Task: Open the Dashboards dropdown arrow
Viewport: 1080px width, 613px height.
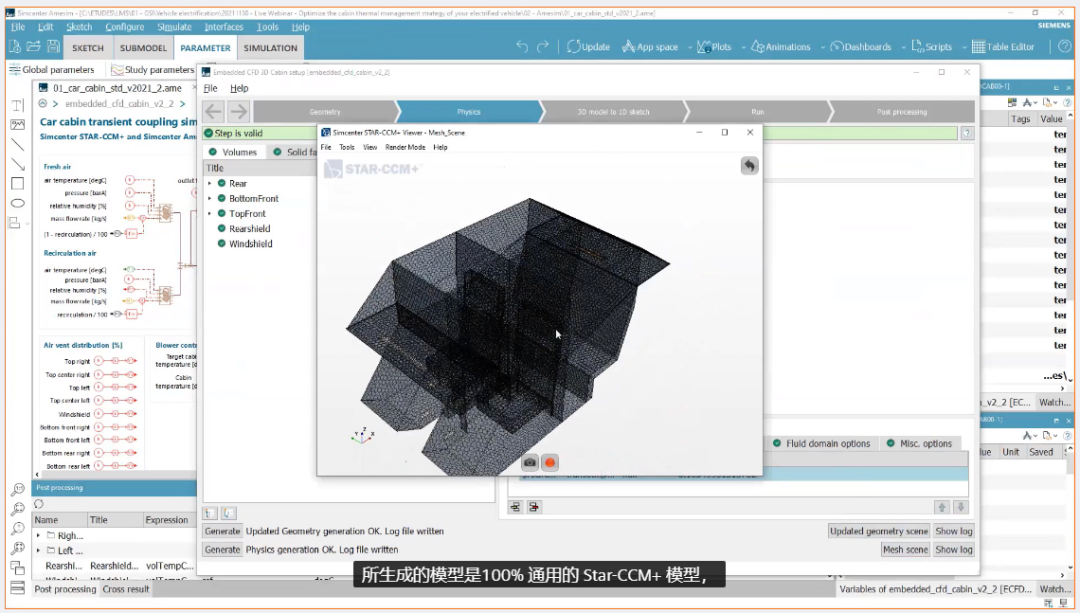Action: click(903, 48)
